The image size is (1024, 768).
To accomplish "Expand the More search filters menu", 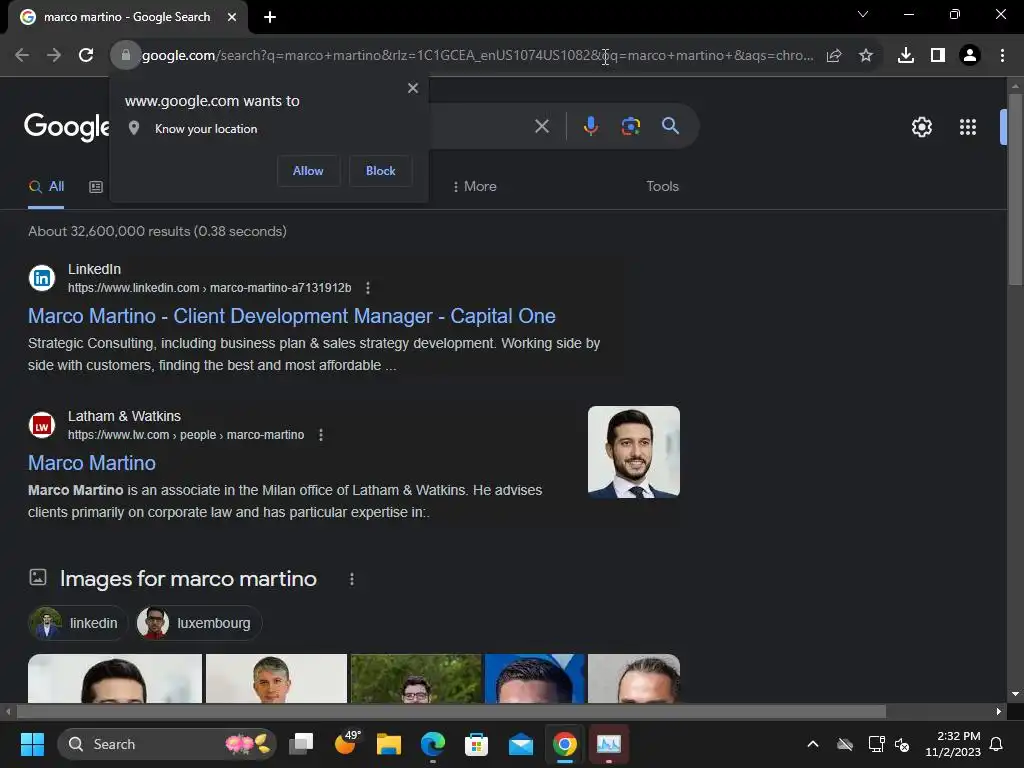I will click(475, 187).
